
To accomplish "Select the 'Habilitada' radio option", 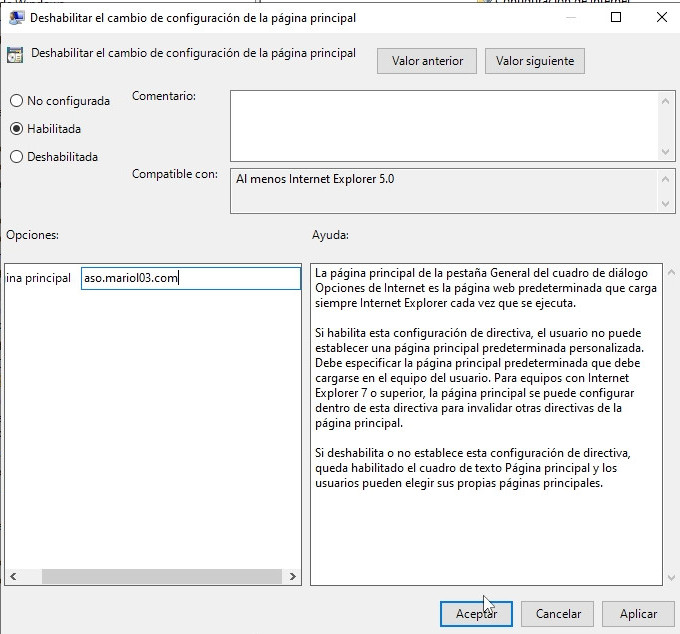I will (x=16, y=129).
